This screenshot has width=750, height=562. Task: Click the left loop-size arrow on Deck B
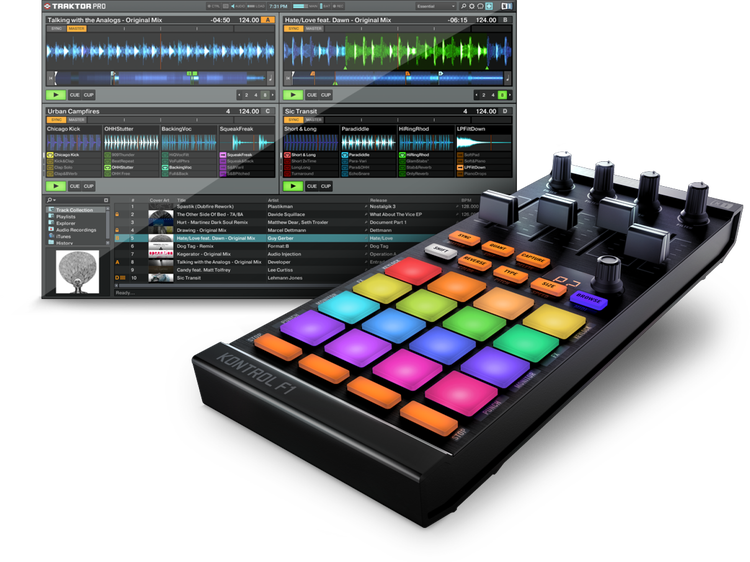tap(476, 95)
